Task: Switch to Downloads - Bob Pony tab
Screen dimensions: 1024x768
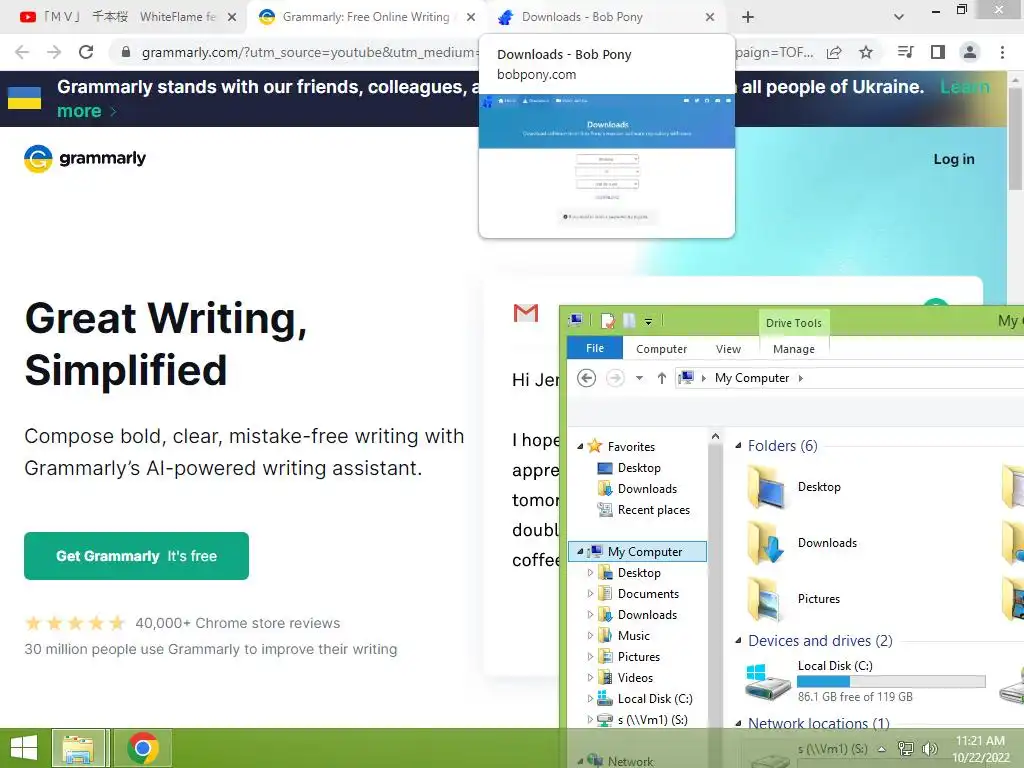Action: [x=581, y=17]
